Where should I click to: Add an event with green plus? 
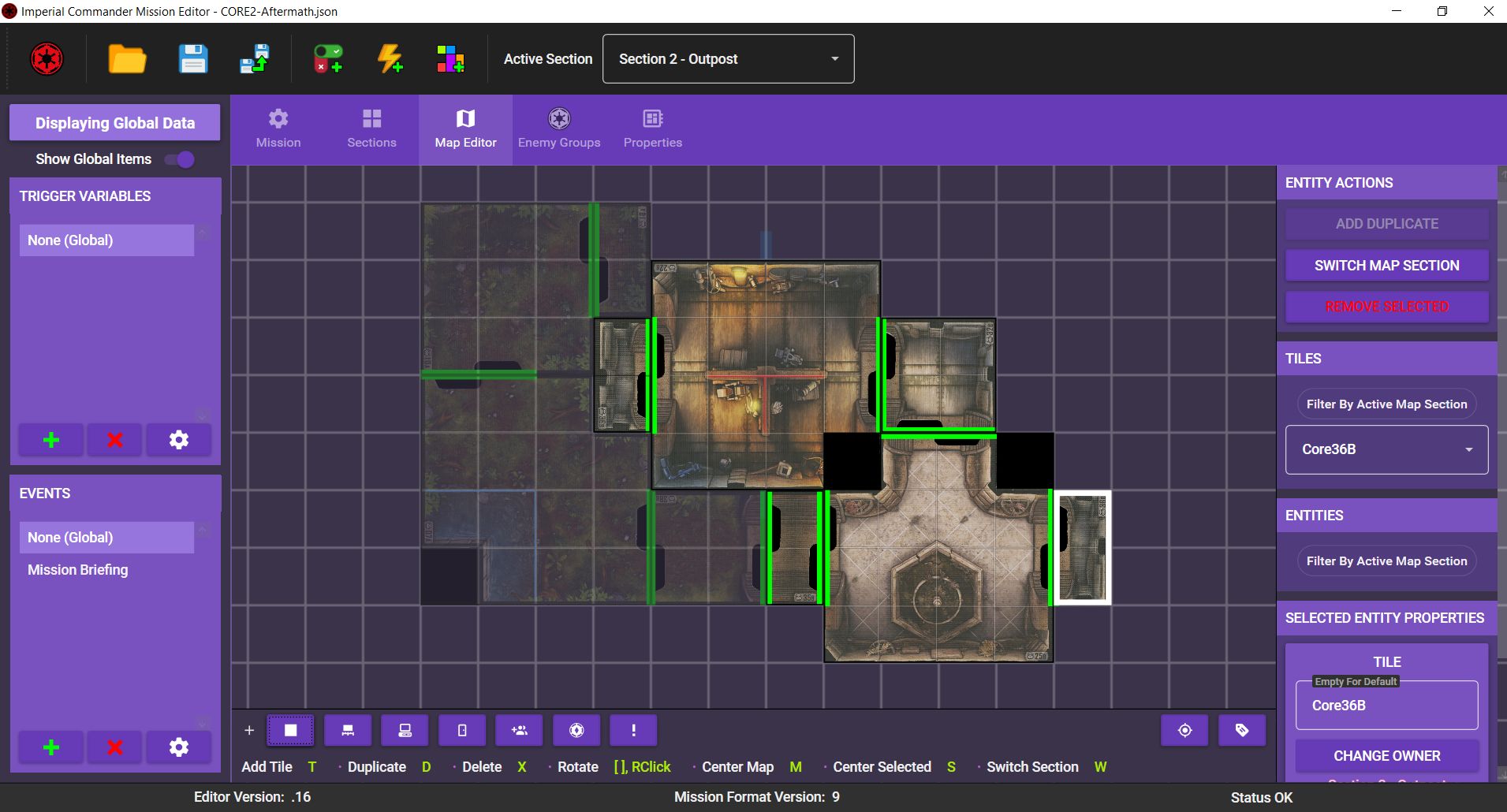click(51, 747)
